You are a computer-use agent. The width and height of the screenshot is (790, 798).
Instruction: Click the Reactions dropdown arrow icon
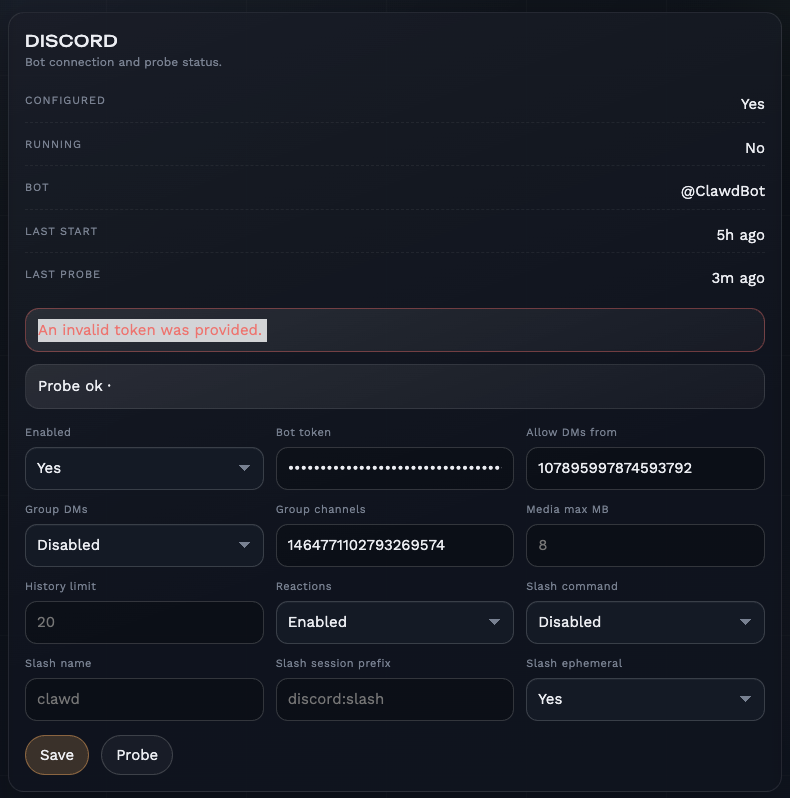pos(494,622)
